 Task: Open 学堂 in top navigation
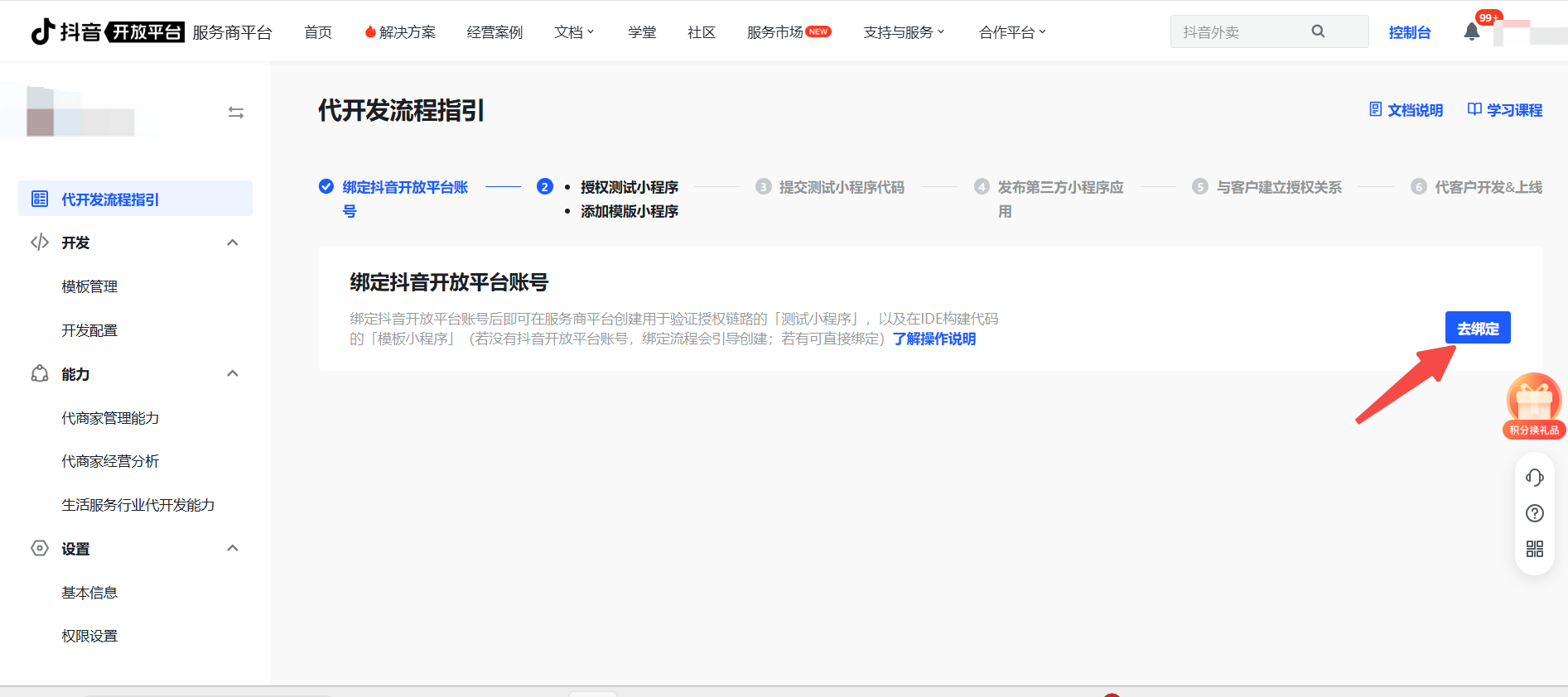coord(642,32)
